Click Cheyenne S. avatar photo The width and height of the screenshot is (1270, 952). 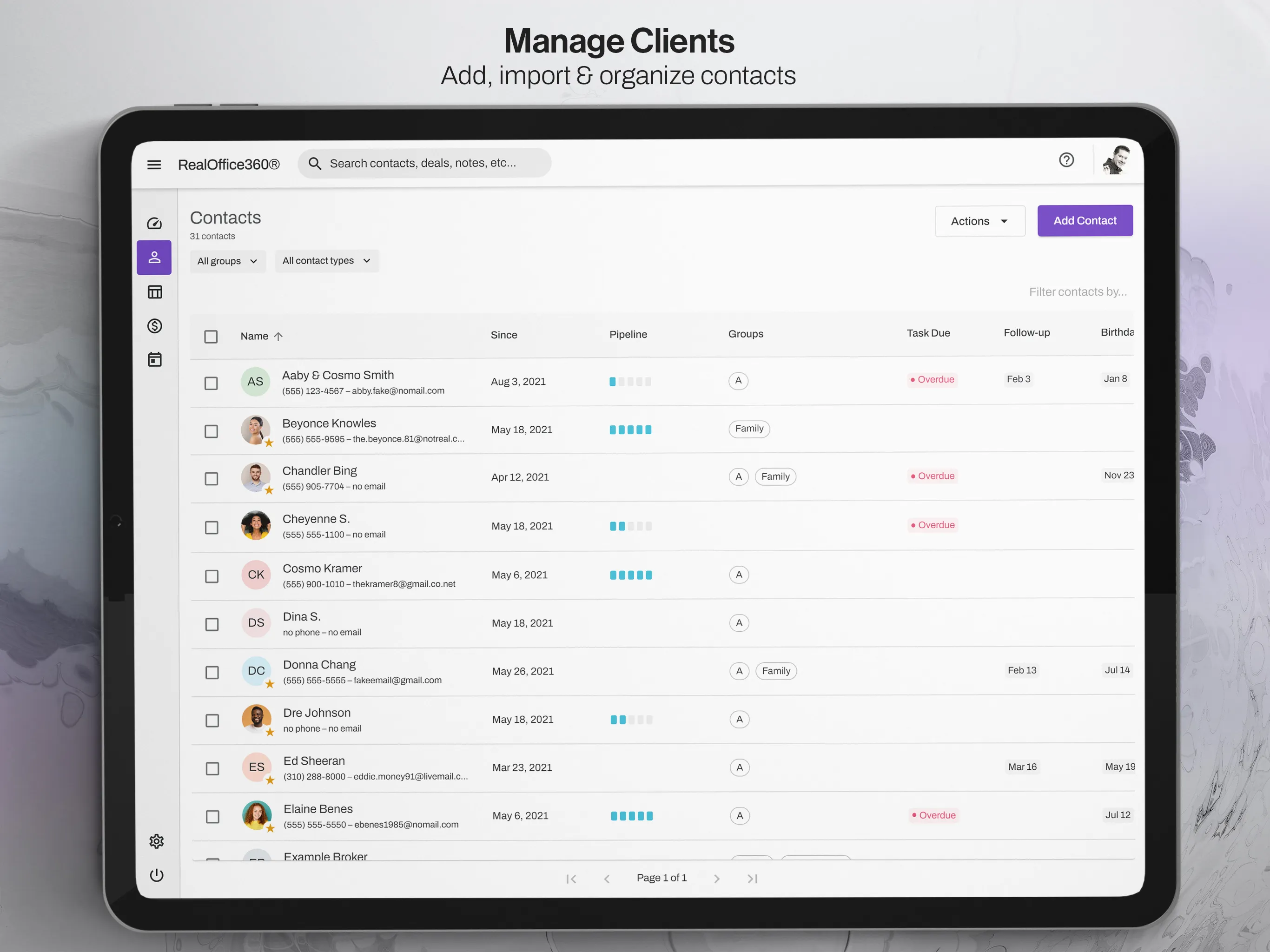[x=256, y=525]
